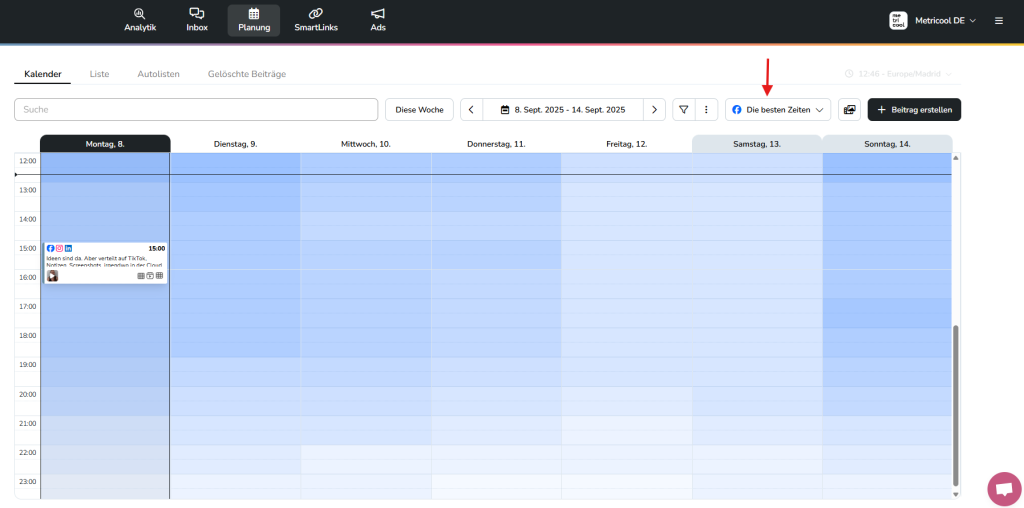Switch to the Liste tab

(99, 74)
